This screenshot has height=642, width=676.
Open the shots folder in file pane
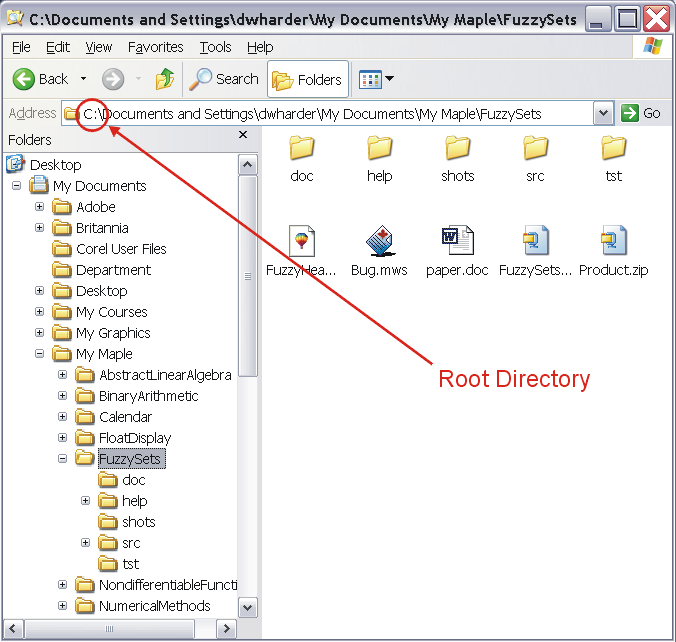(457, 150)
